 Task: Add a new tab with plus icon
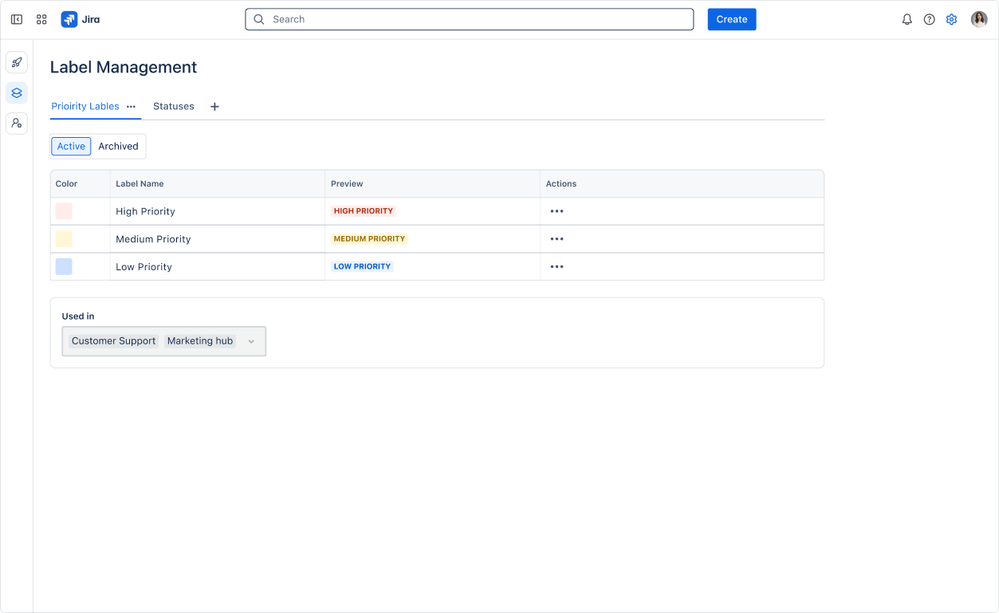tap(215, 106)
